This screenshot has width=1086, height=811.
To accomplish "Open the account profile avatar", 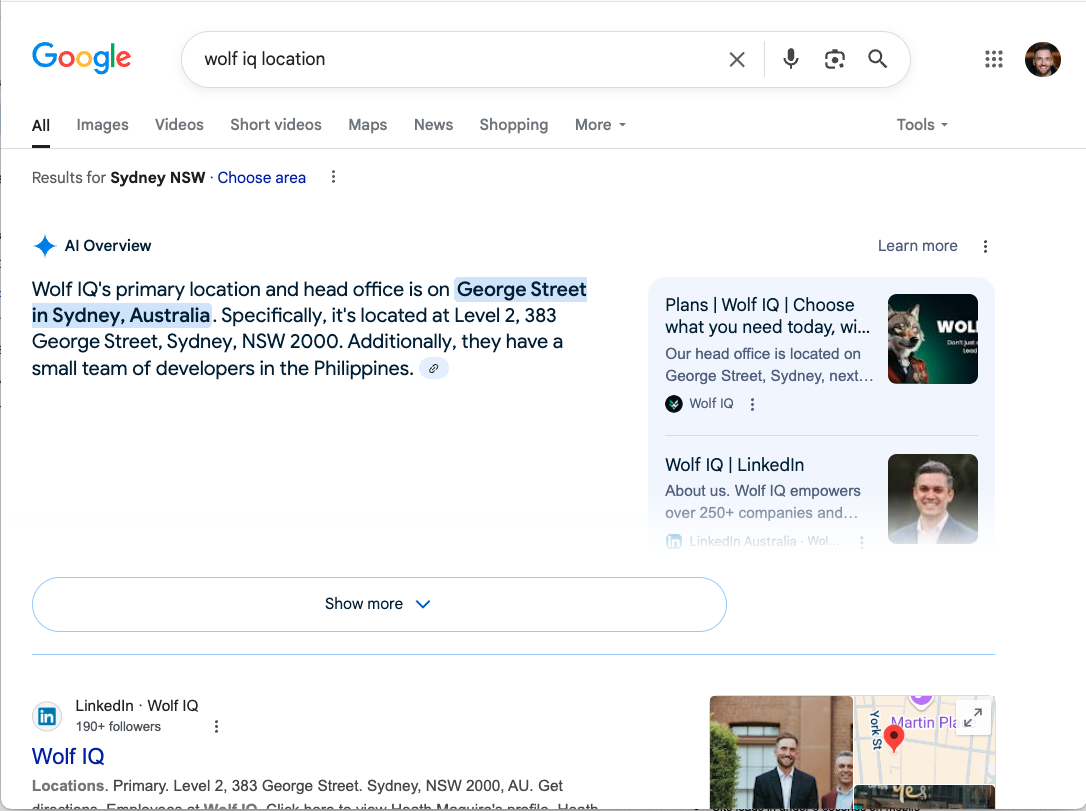I will pyautogui.click(x=1042, y=60).
